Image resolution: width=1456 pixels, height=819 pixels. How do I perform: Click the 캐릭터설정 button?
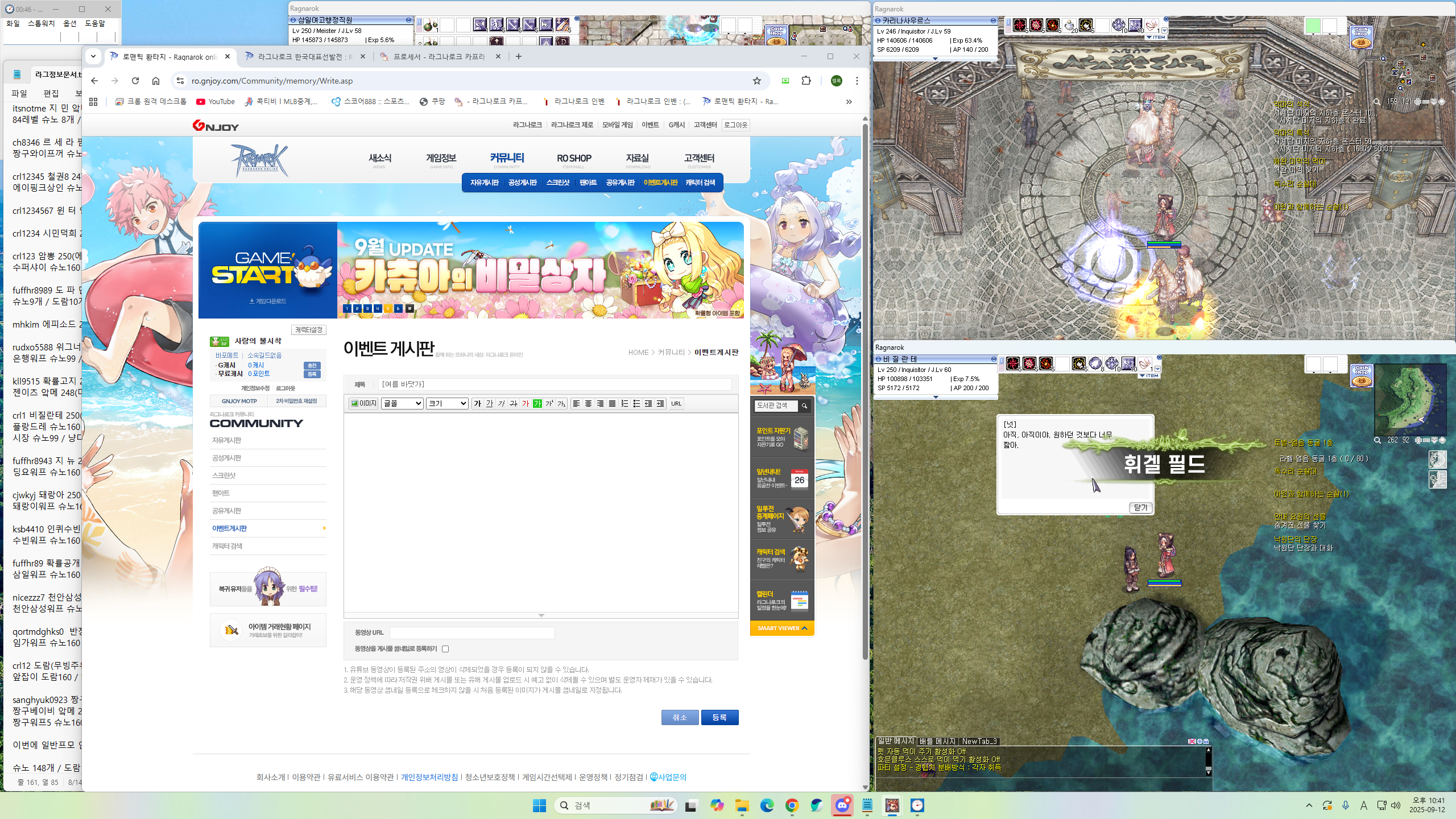[x=309, y=330]
